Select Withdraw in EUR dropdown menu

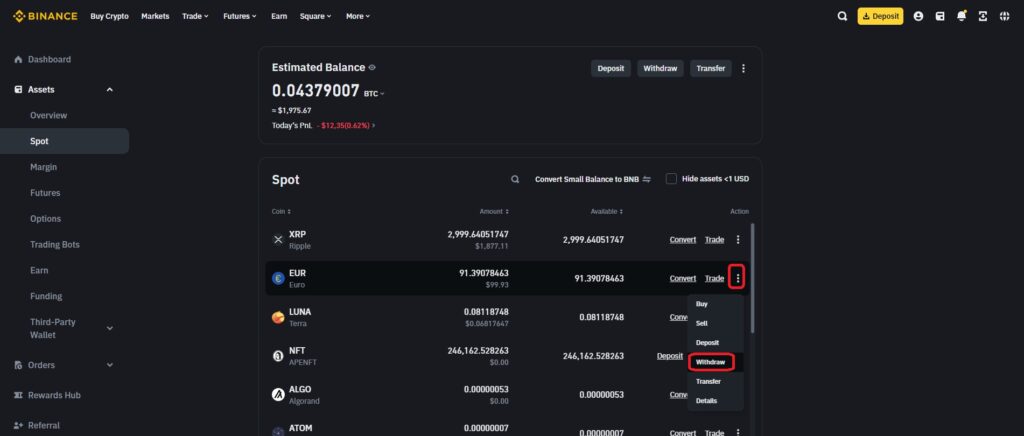click(x=711, y=362)
